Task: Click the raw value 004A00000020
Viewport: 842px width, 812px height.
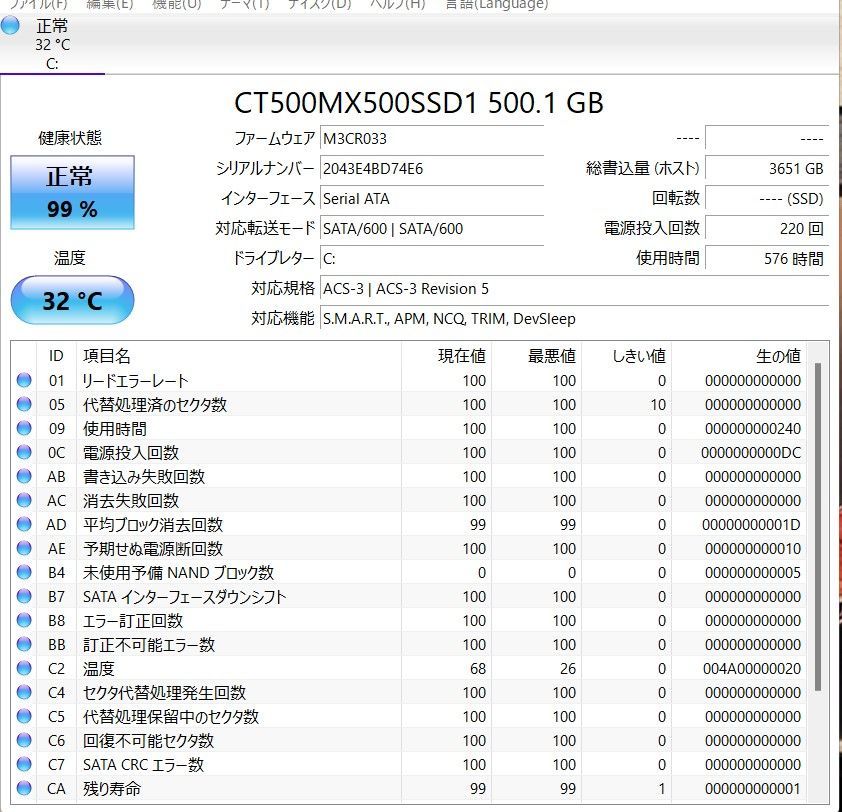Action: (x=752, y=669)
